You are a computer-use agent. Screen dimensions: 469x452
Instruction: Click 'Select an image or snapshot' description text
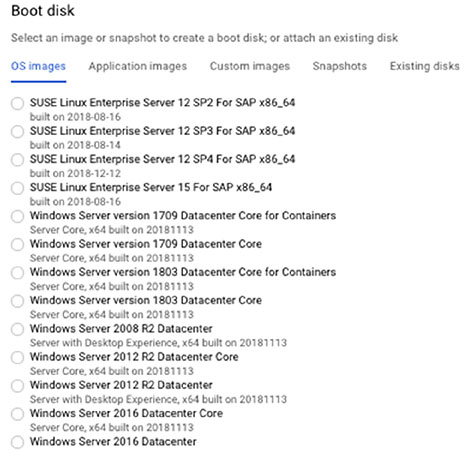click(x=204, y=38)
